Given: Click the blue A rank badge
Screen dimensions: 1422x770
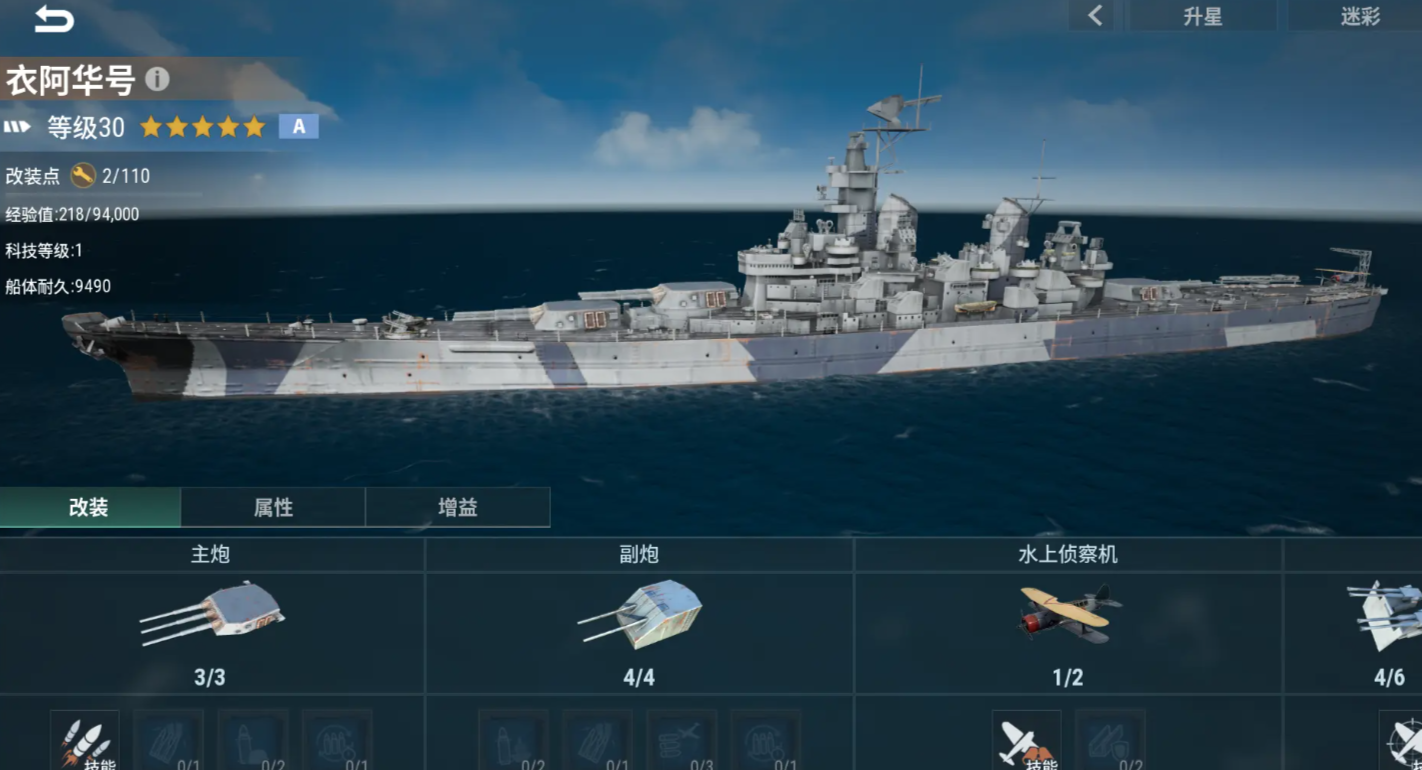Looking at the screenshot, I should (x=298, y=126).
